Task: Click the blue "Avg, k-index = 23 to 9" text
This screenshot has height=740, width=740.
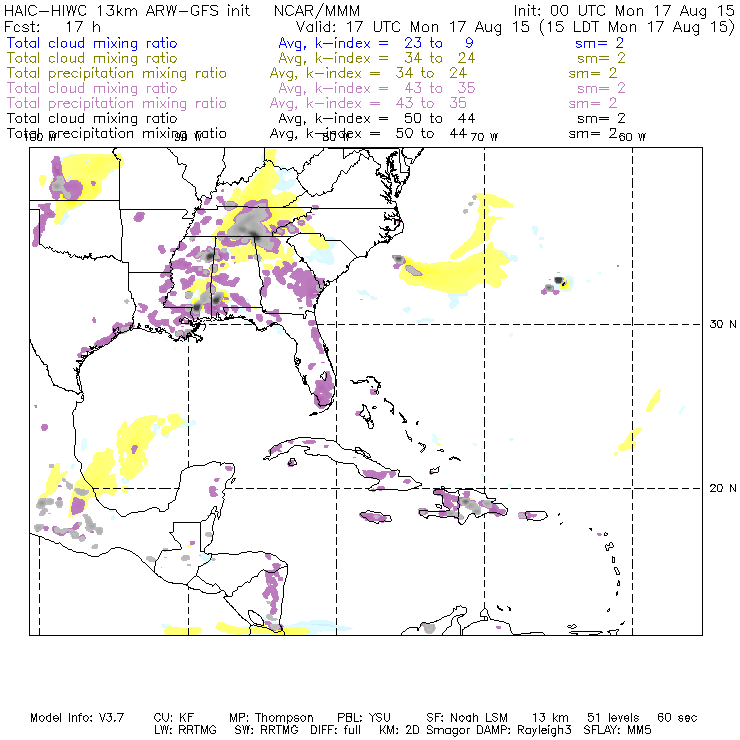Action: [376, 43]
